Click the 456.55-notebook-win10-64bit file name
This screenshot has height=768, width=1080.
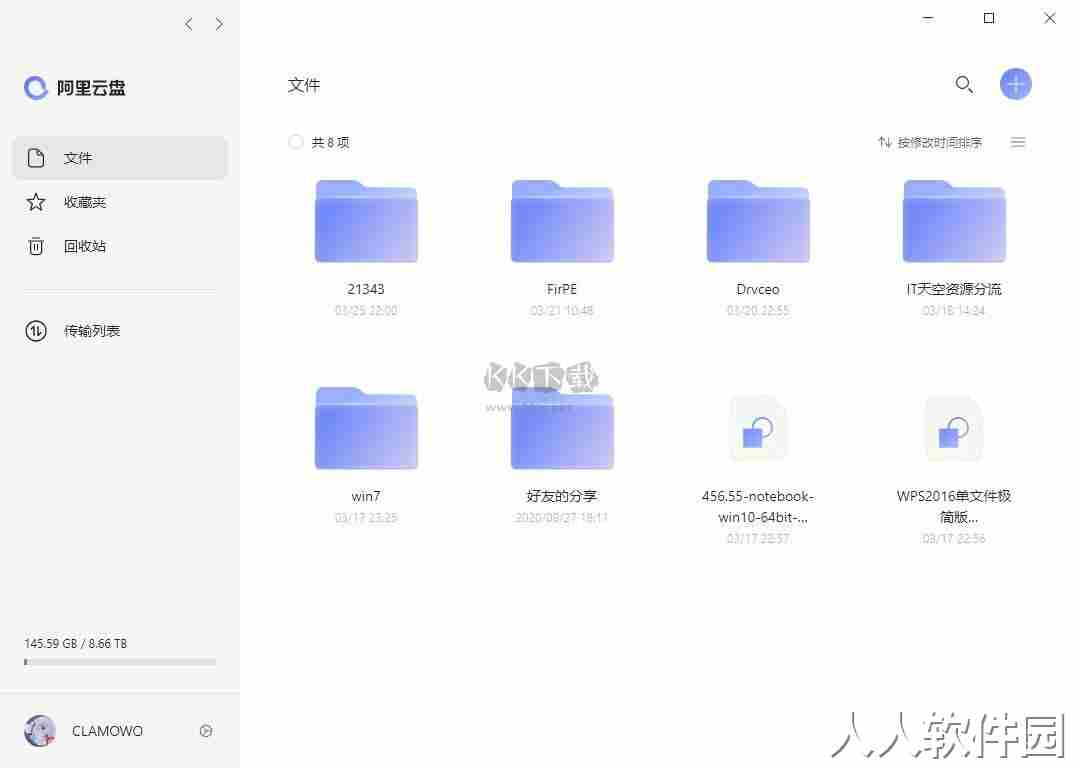pyautogui.click(x=758, y=506)
